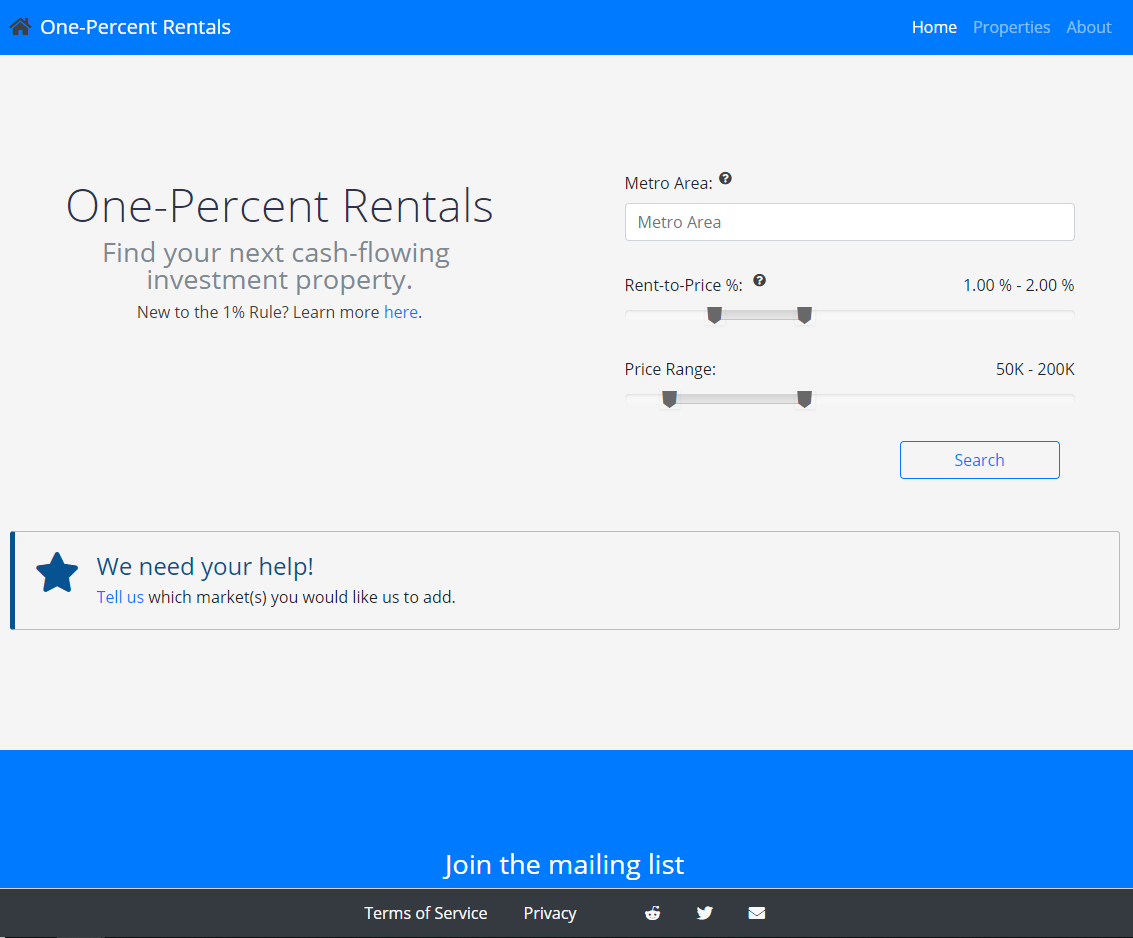
Task: Open the Twitter icon in footer
Action: pyautogui.click(x=705, y=913)
